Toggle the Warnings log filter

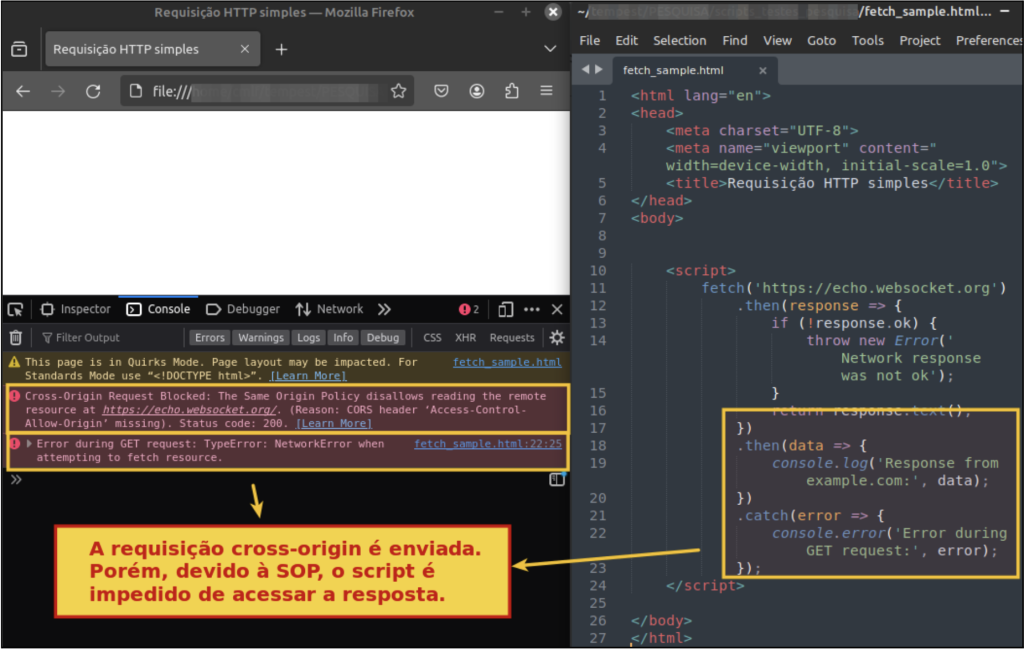click(261, 338)
